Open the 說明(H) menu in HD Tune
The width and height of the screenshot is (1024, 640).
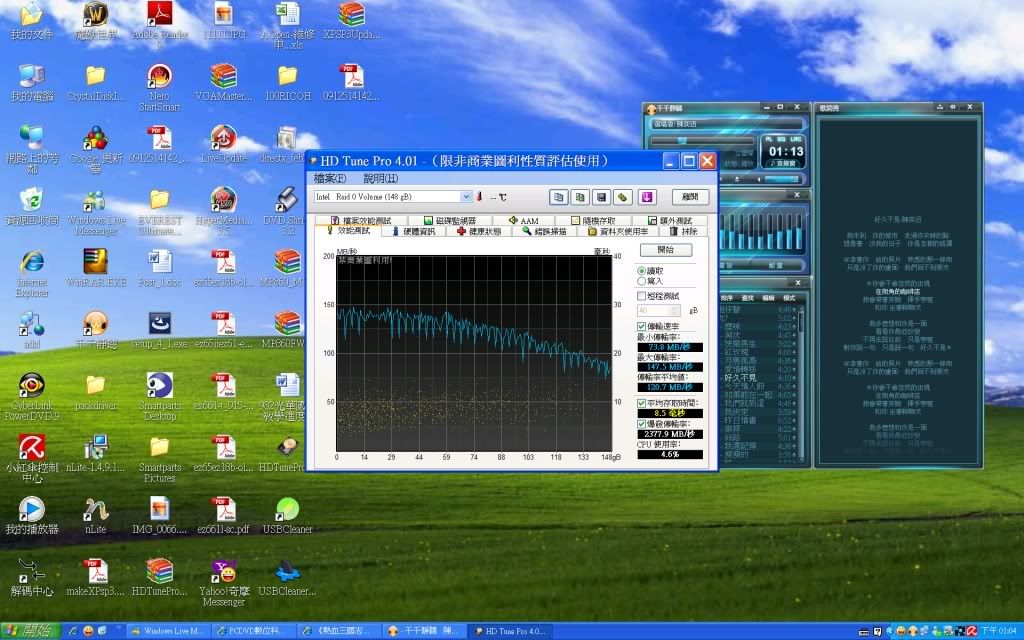[x=380, y=178]
